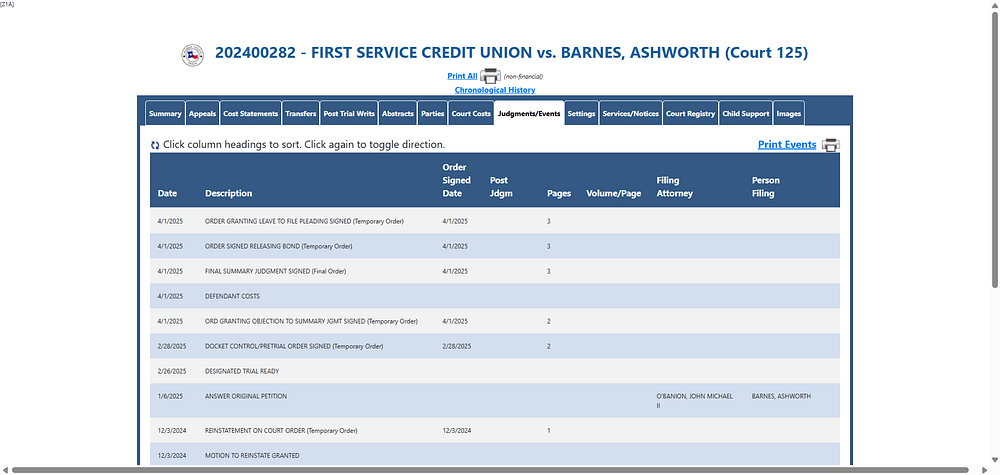Image resolution: width=1000 pixels, height=475 pixels.
Task: Select the Judgments/Events tab
Action: (x=529, y=113)
